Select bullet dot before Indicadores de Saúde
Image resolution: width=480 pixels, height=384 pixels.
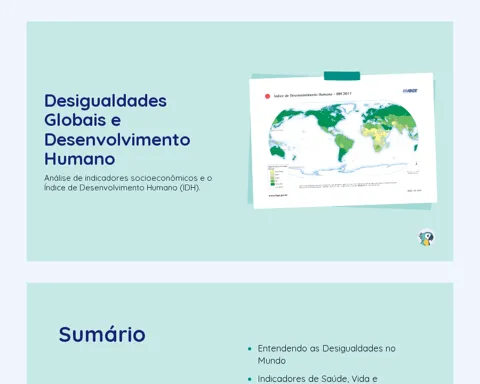(x=250, y=379)
